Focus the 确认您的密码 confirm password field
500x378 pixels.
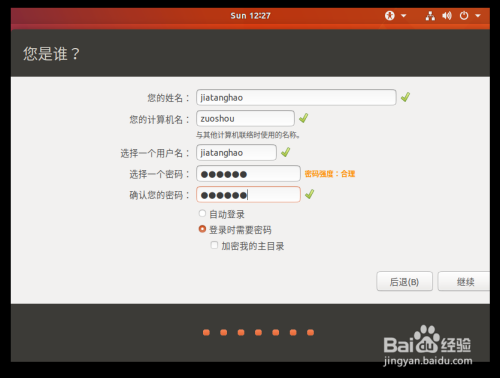click(248, 195)
